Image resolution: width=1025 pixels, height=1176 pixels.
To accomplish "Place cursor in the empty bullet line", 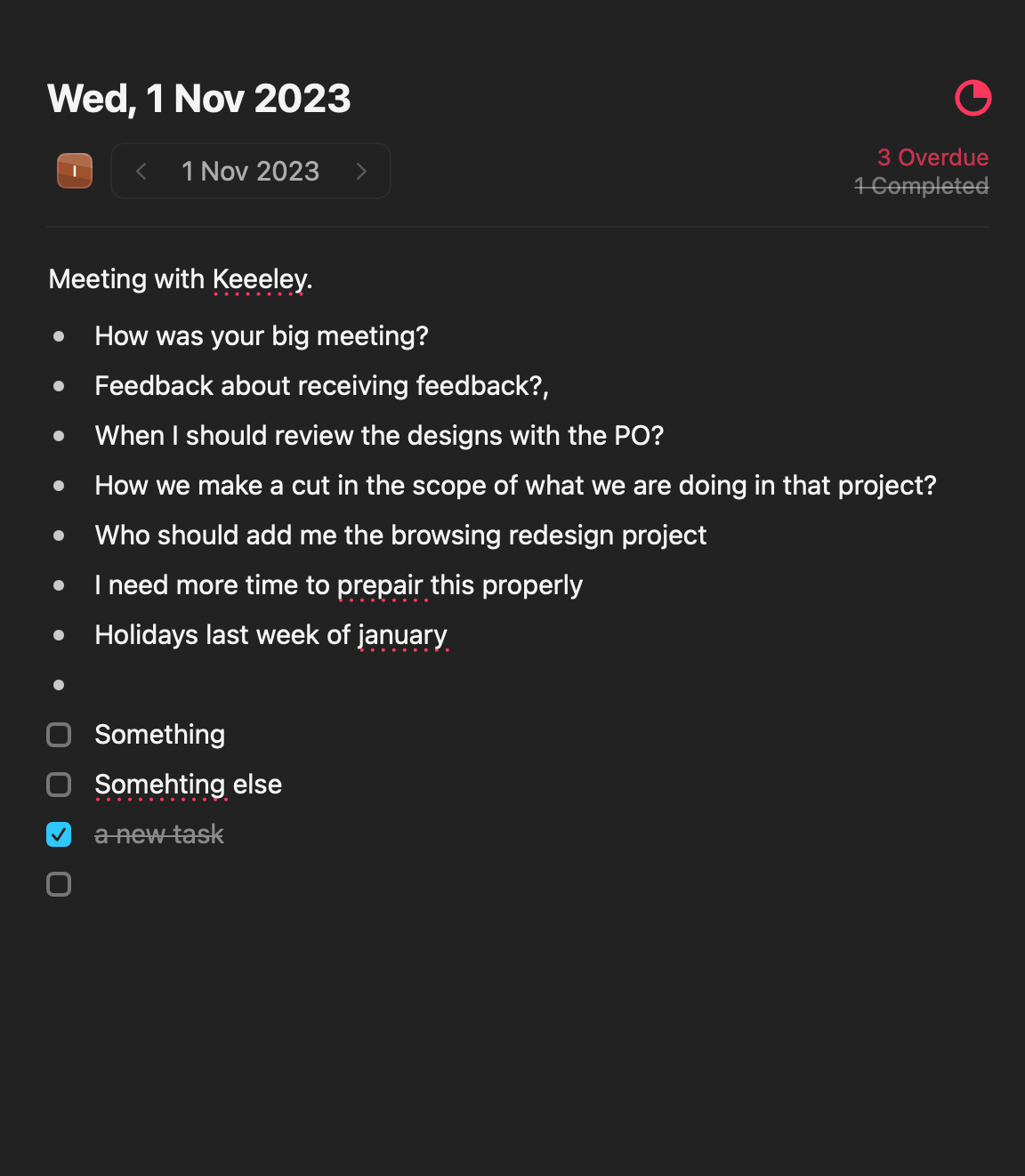I will 267,685.
